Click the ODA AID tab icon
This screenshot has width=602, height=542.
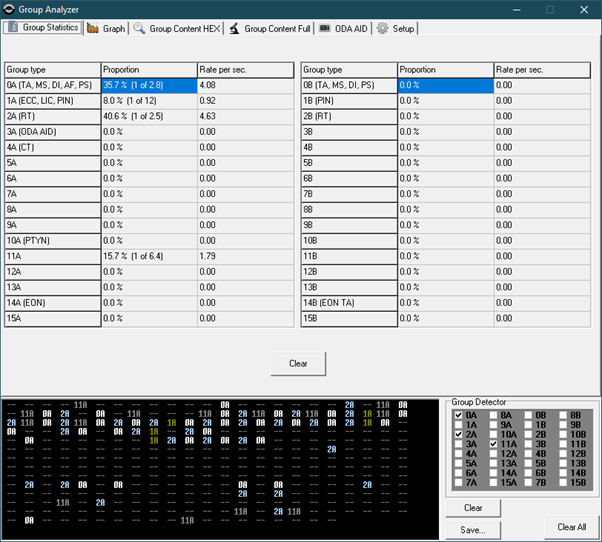tap(325, 29)
